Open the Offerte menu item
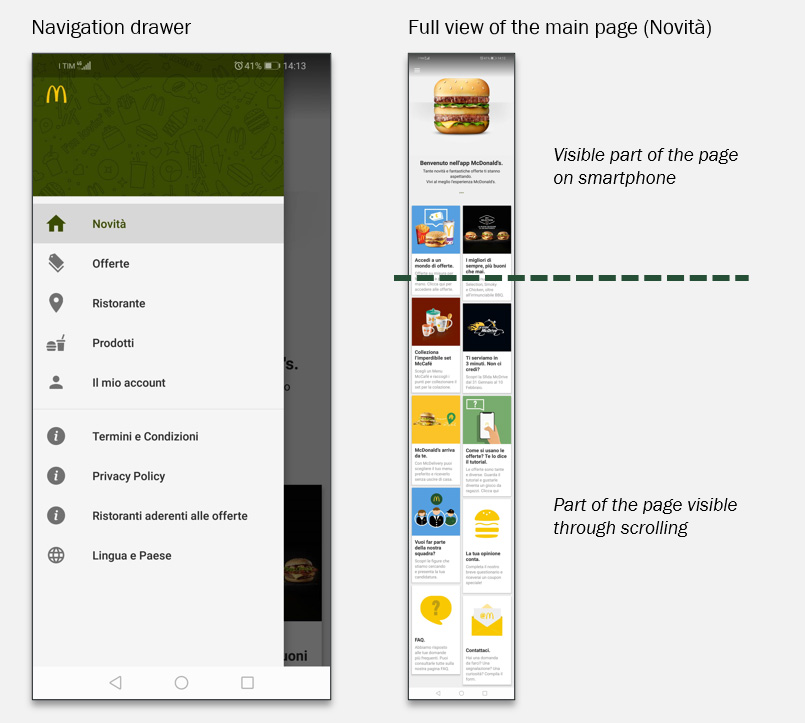805x723 pixels. pos(111,263)
